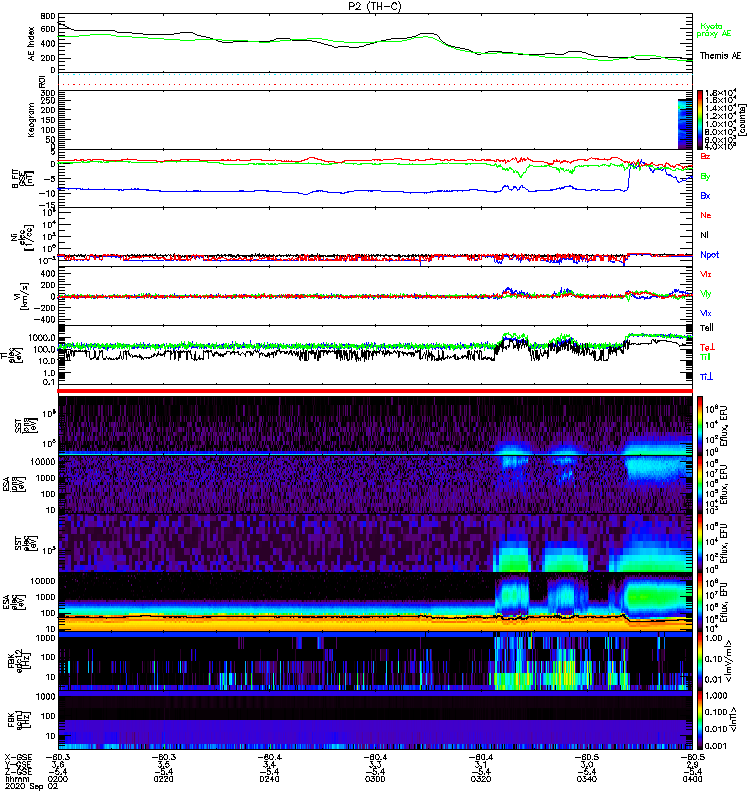Click the ESA electron spectrogram panel
This screenshot has height=800, width=750.
[x=375, y=602]
